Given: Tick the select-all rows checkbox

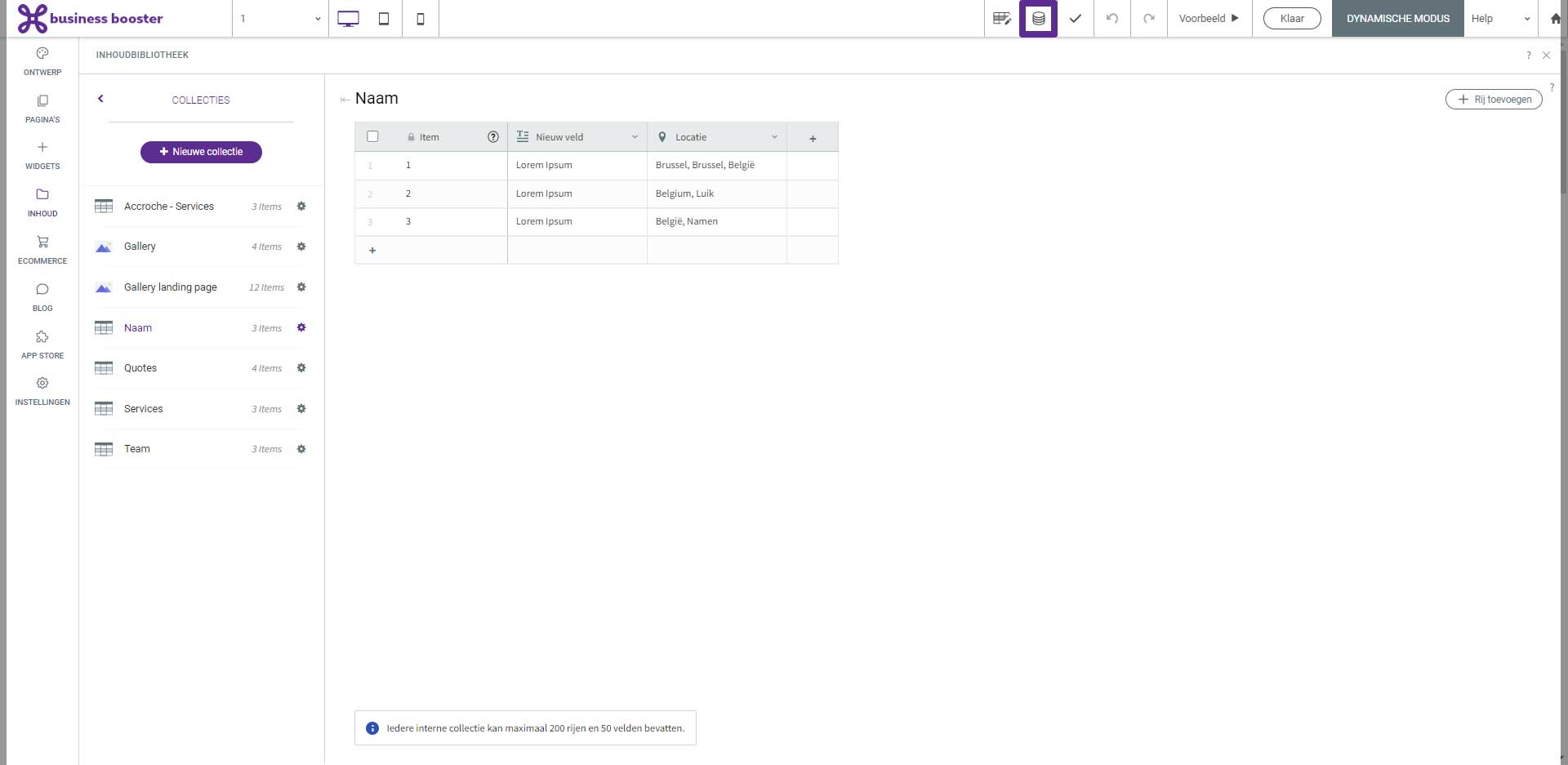Looking at the screenshot, I should pyautogui.click(x=372, y=136).
